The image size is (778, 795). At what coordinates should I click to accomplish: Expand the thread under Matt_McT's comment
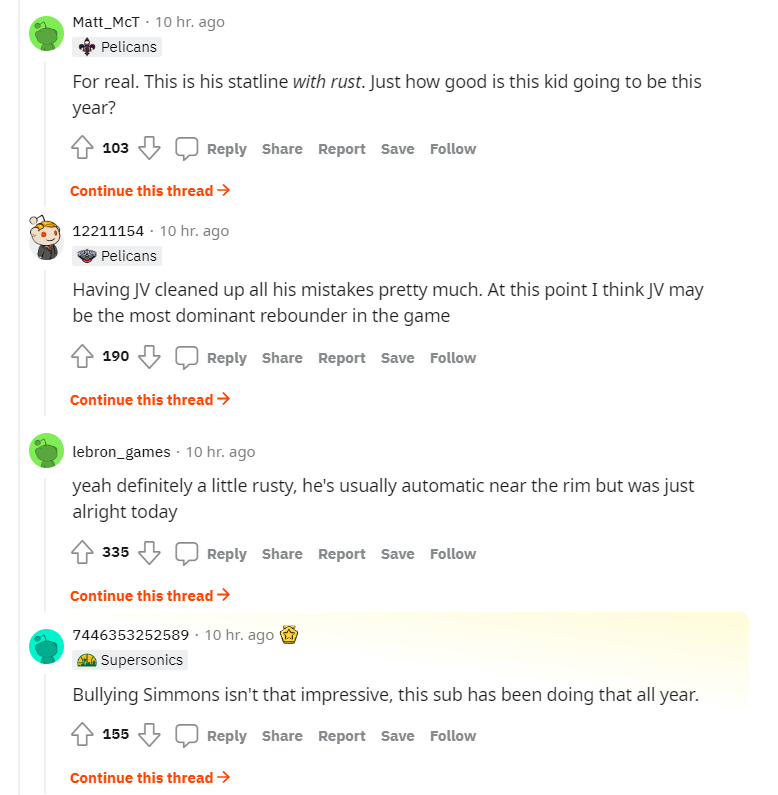(150, 191)
